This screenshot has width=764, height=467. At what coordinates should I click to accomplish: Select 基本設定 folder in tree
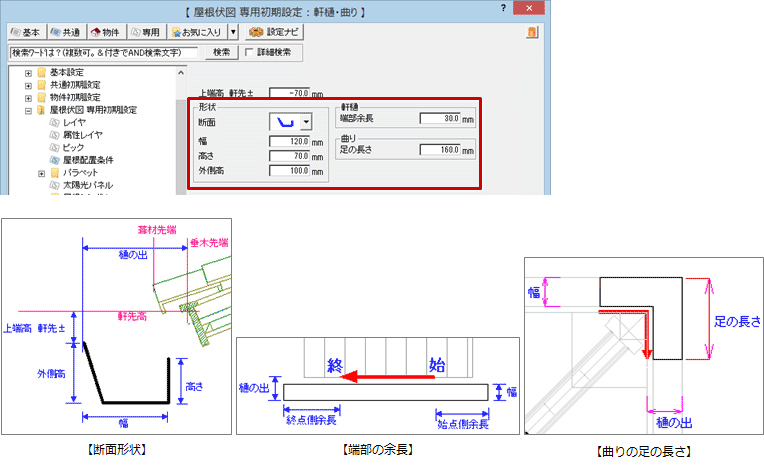coord(67,73)
